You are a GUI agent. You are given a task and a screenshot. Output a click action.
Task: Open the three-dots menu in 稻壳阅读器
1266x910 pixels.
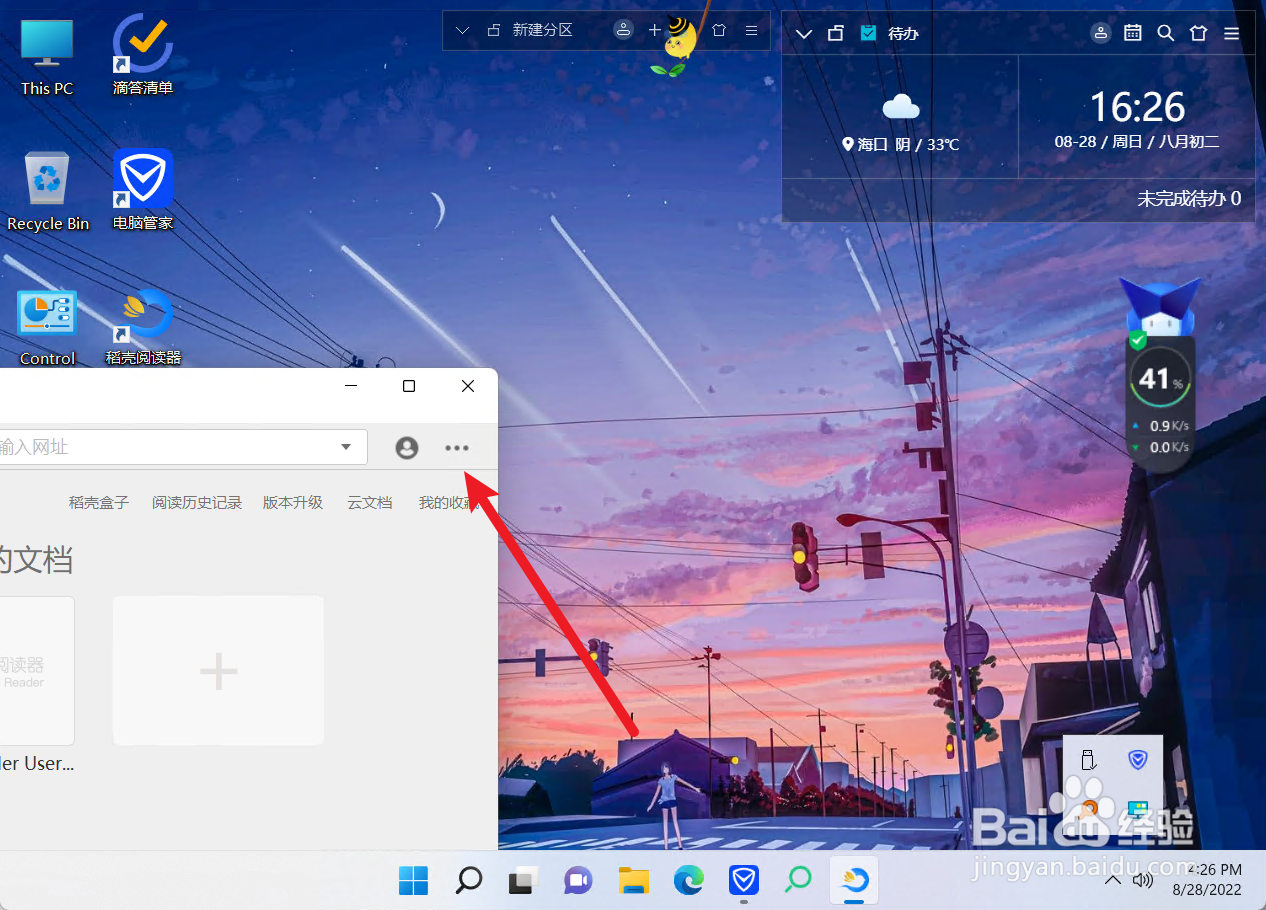(456, 448)
